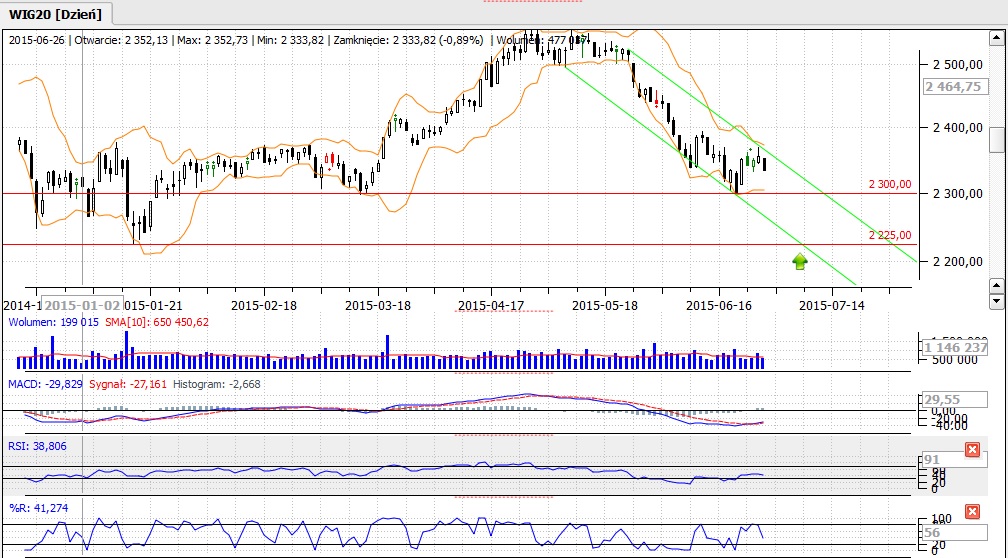The height and width of the screenshot is (558, 1008).
Task: Click the 2 225,00 red level label
Action: click(889, 235)
